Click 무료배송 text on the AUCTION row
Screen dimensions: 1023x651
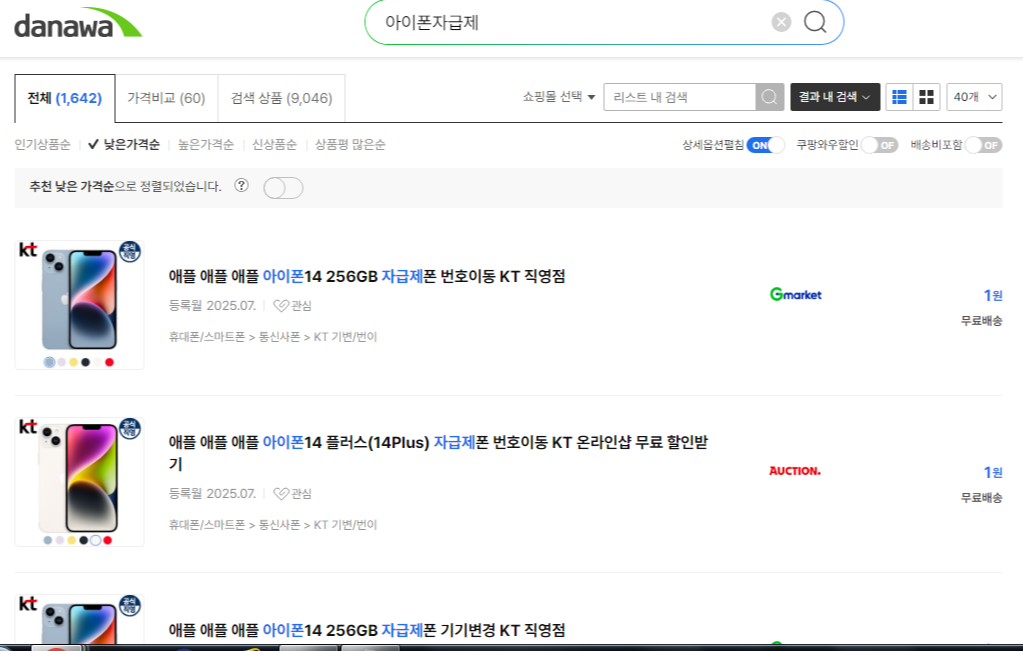pos(981,498)
